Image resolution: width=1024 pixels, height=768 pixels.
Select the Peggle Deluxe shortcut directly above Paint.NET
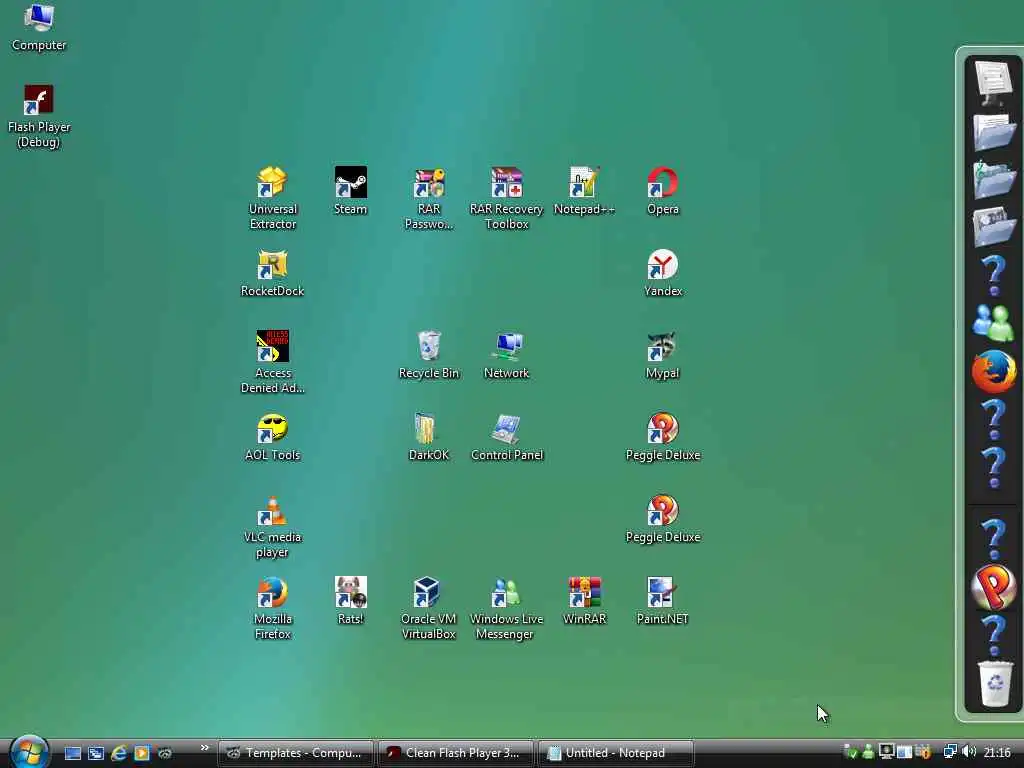coord(663,519)
